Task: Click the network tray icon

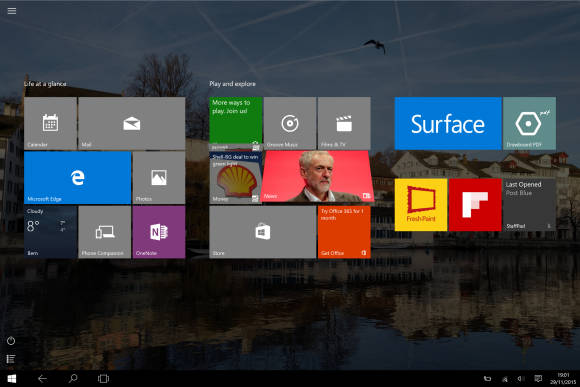Action: pos(505,379)
